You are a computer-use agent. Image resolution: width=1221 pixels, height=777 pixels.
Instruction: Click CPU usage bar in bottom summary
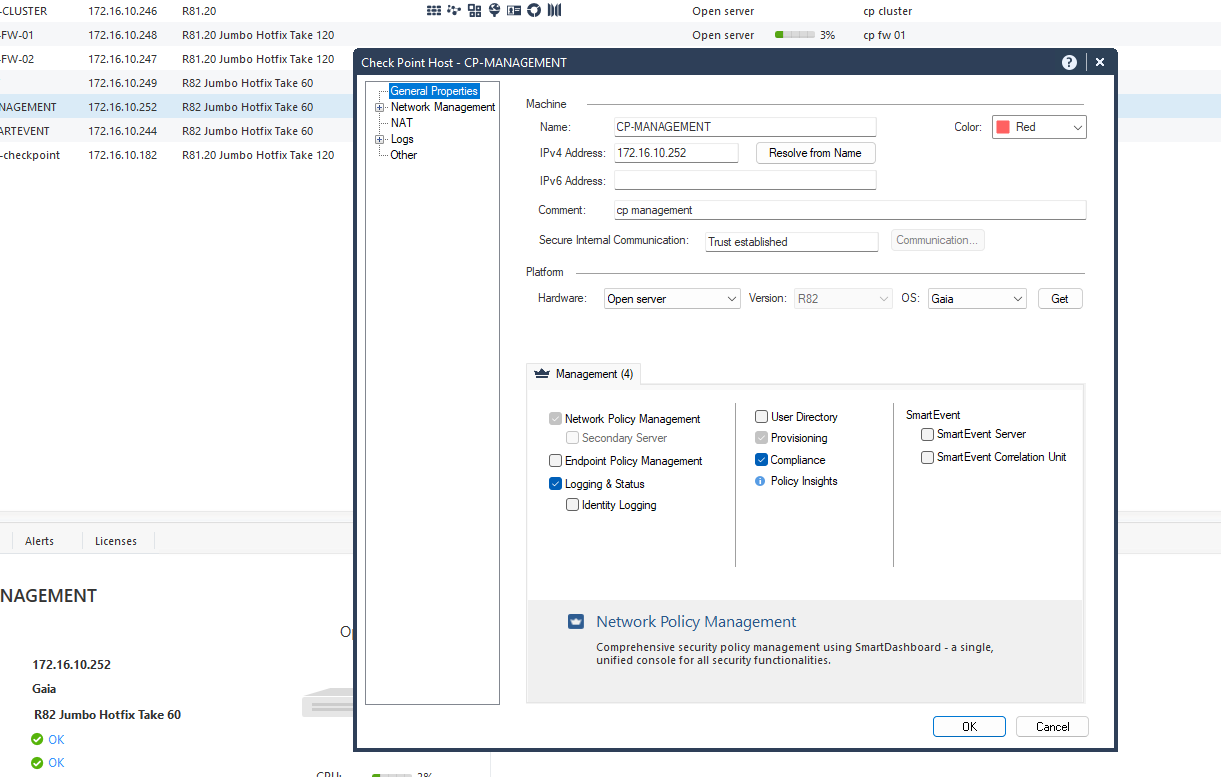(x=391, y=775)
